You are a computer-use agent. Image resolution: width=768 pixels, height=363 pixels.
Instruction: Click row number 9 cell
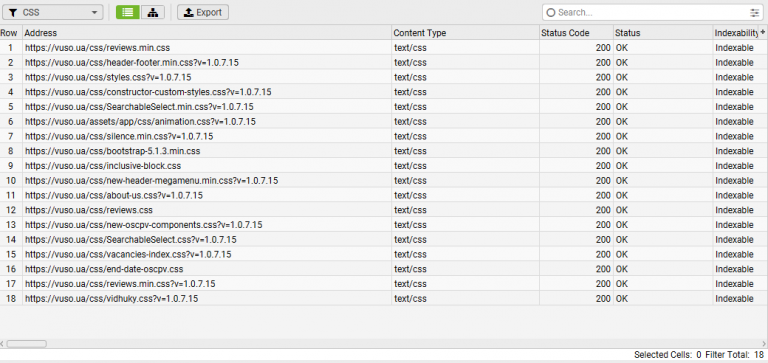[11, 166]
